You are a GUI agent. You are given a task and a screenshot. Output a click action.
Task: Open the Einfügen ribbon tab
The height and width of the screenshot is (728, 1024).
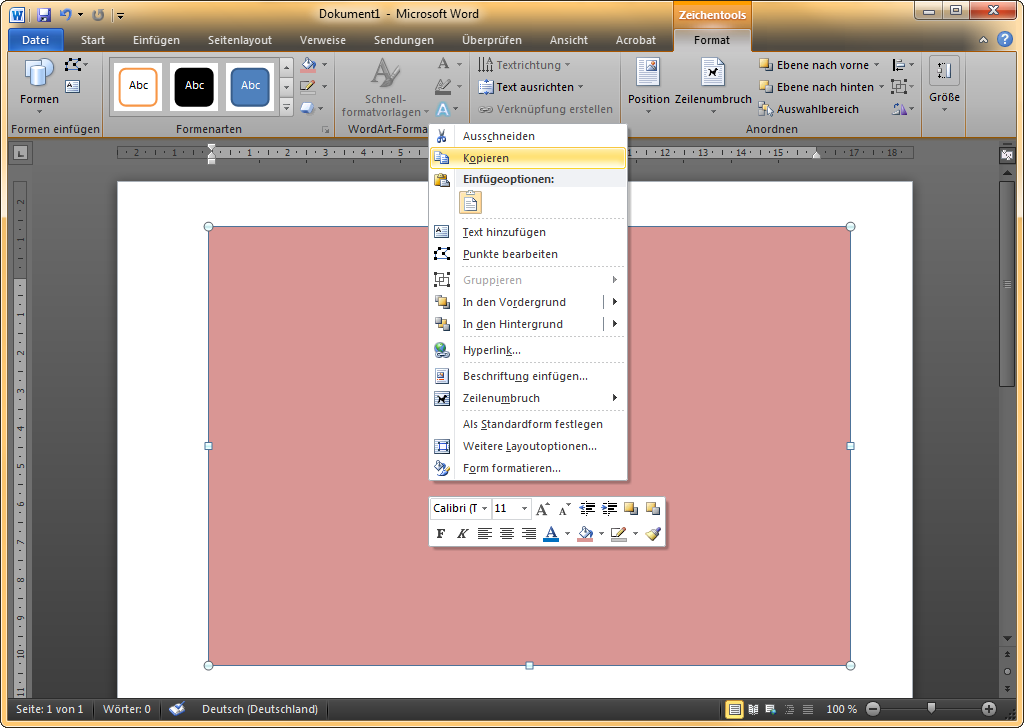pos(155,40)
